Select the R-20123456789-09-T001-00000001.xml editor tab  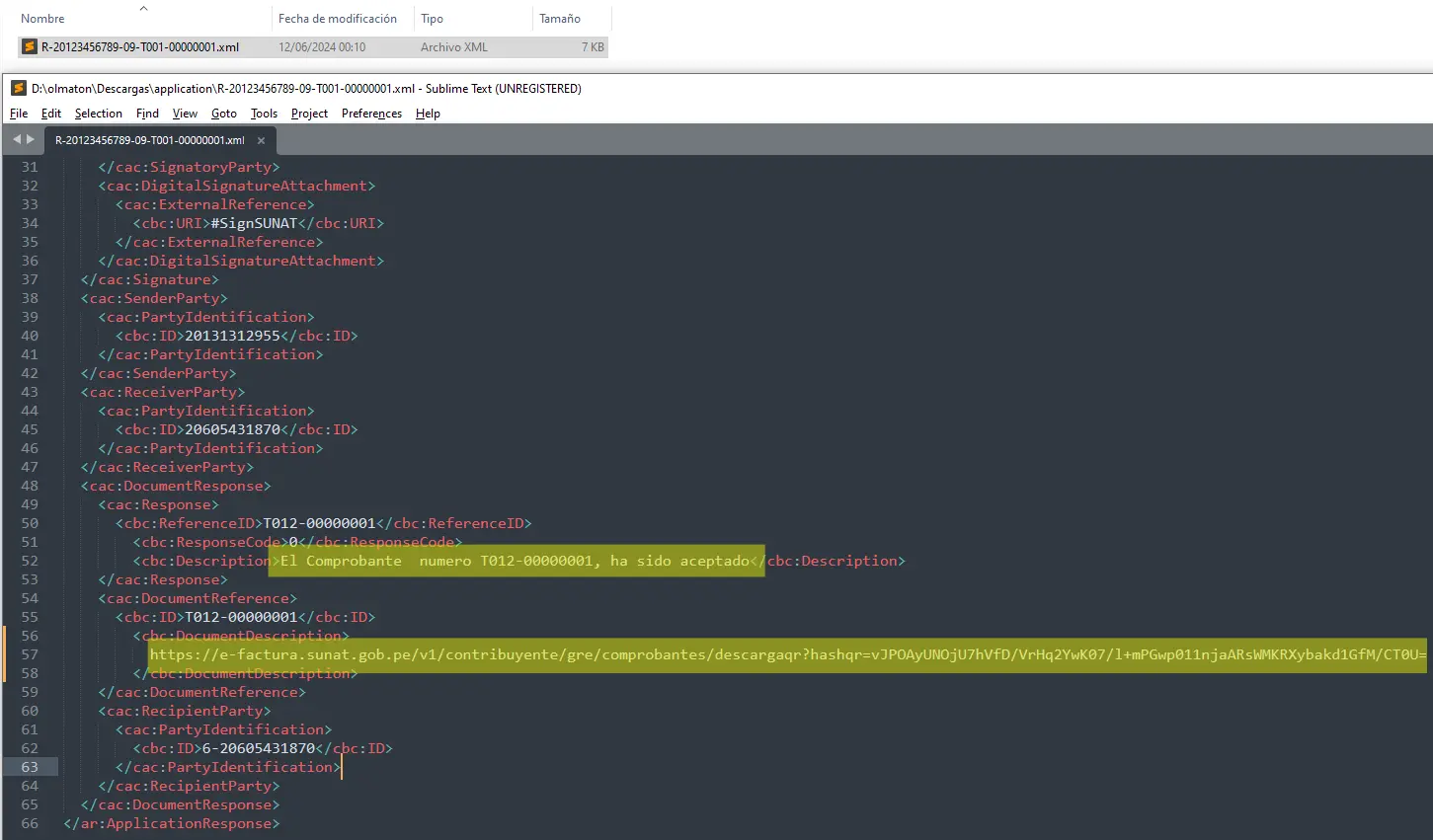pos(150,140)
